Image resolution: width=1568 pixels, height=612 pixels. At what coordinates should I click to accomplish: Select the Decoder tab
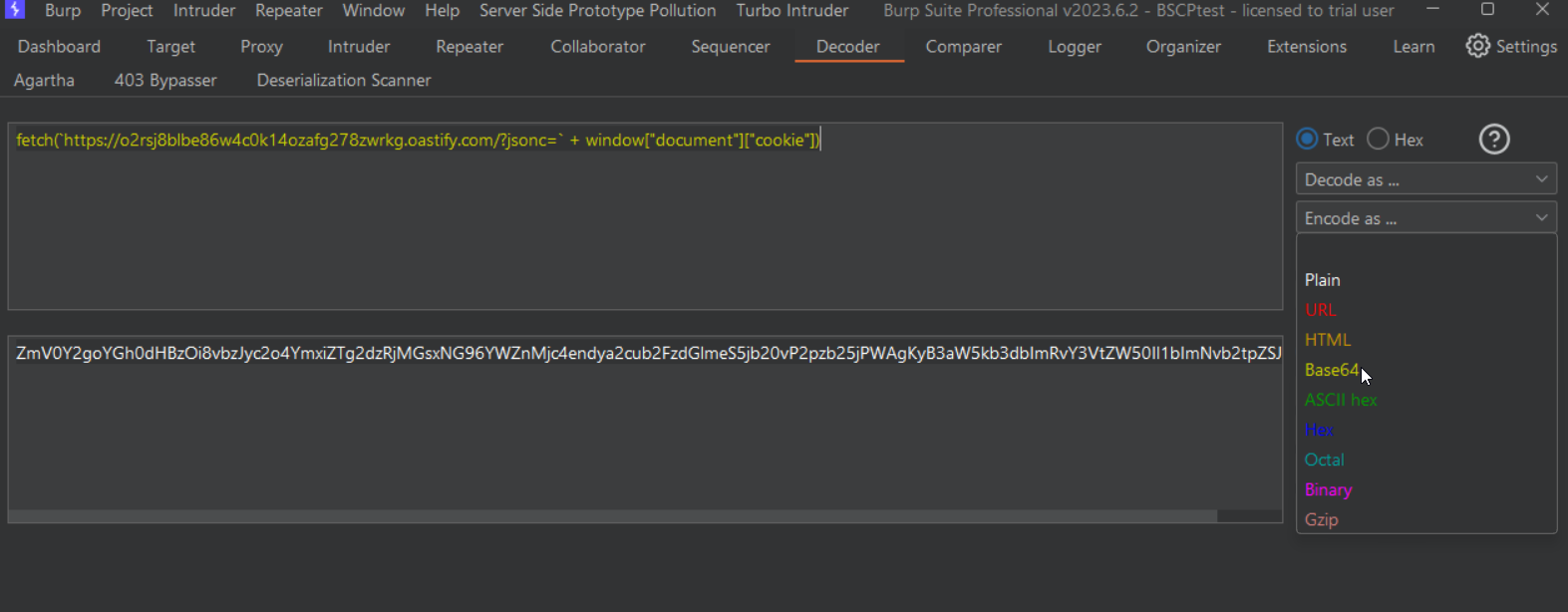pos(848,46)
